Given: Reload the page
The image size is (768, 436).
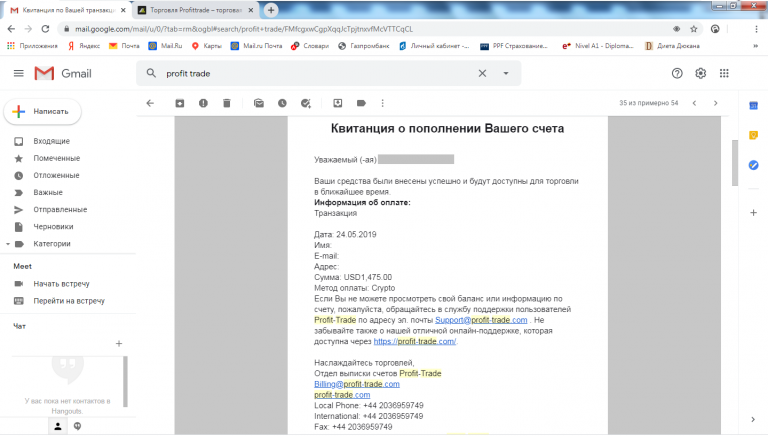Looking at the screenshot, I should pos(45,29).
